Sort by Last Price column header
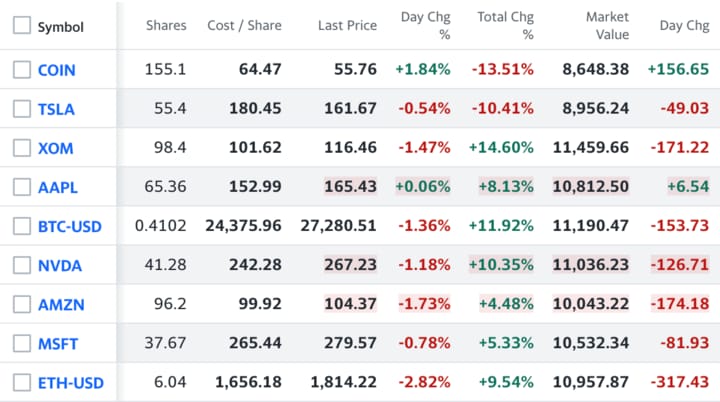Screen dimensions: 720x402 tap(346, 26)
